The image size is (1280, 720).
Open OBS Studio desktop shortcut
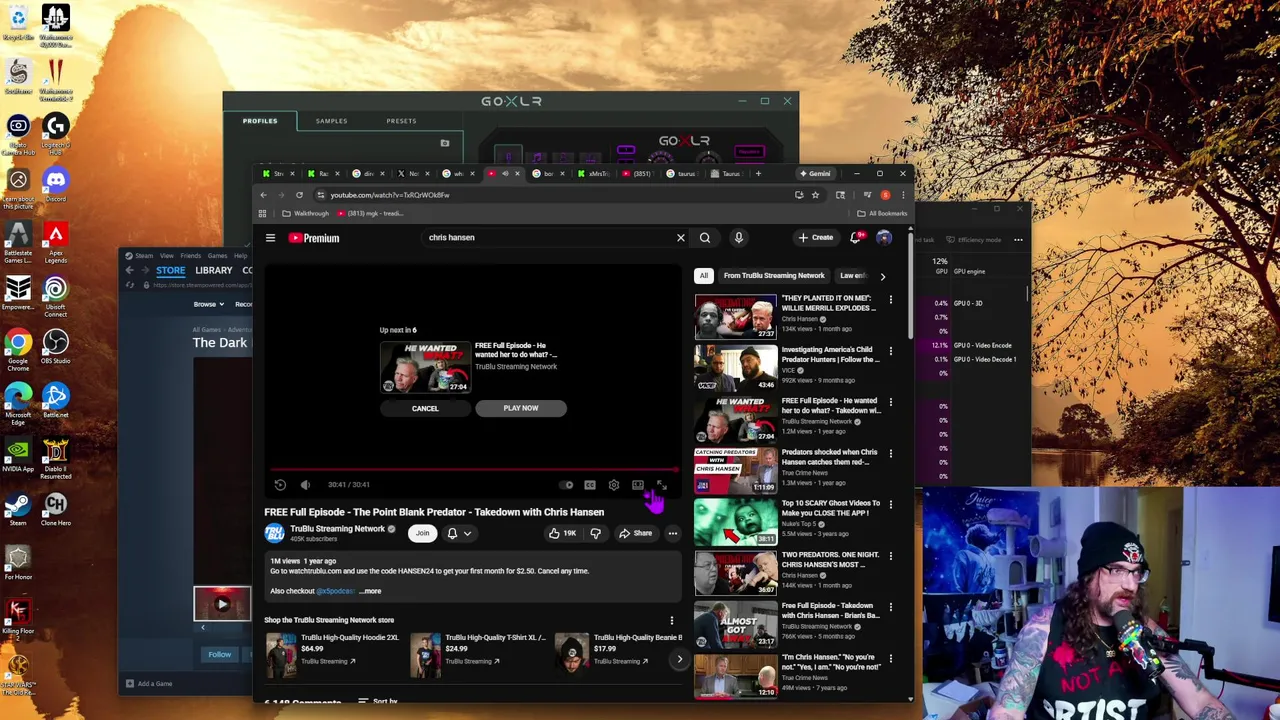(56, 347)
